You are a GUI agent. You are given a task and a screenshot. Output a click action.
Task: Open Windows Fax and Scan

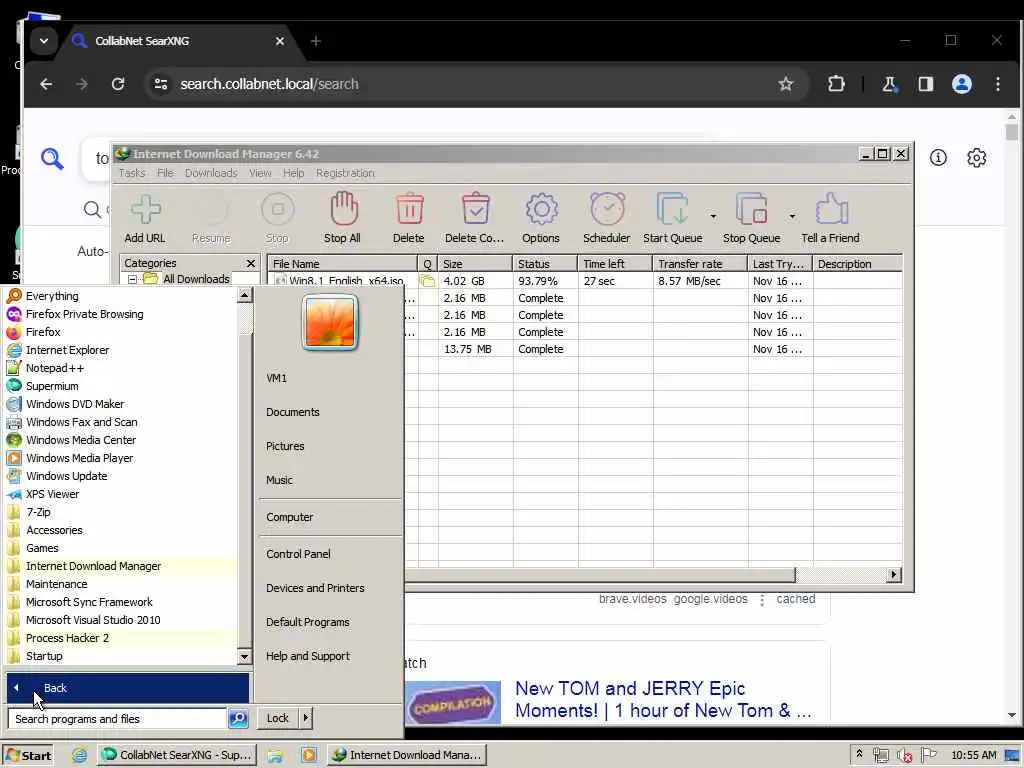(121, 422)
